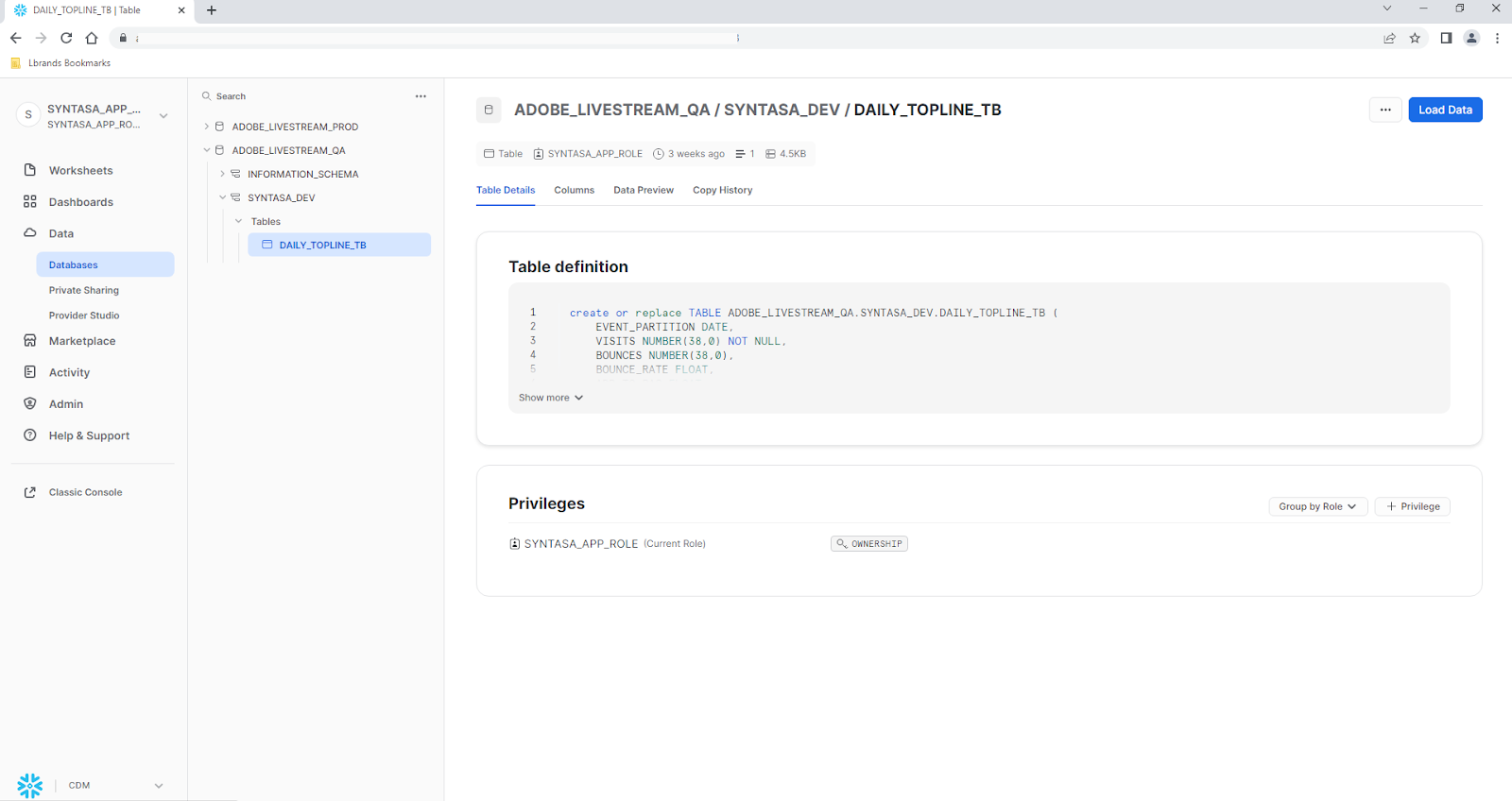This screenshot has width=1512, height=801.
Task: Expand the SYNTASA_APP account switcher
Action: [163, 116]
